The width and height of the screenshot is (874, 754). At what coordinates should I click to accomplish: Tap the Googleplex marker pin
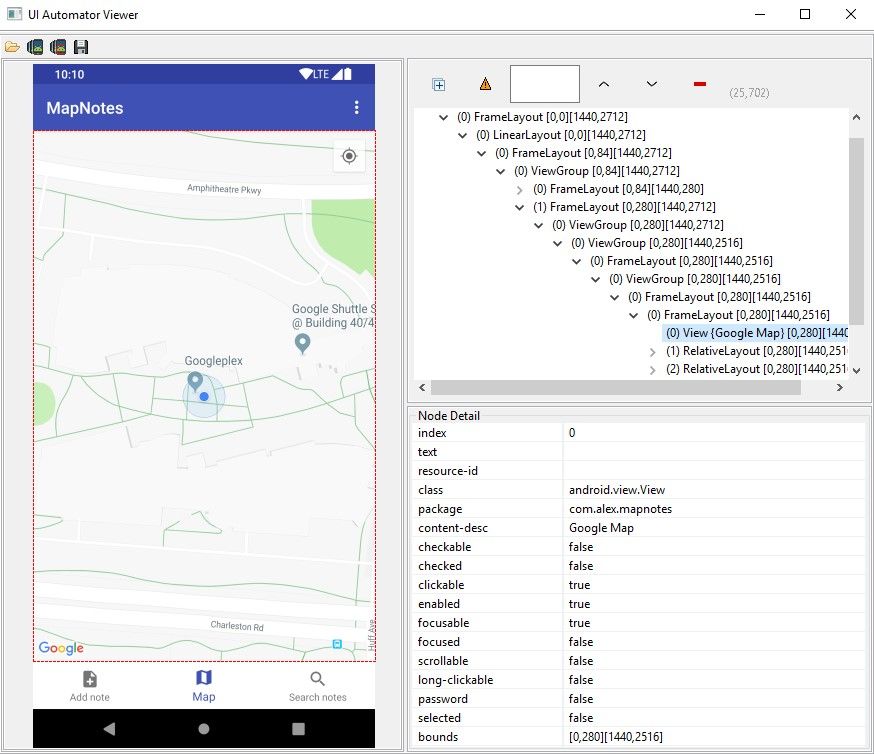click(194, 381)
